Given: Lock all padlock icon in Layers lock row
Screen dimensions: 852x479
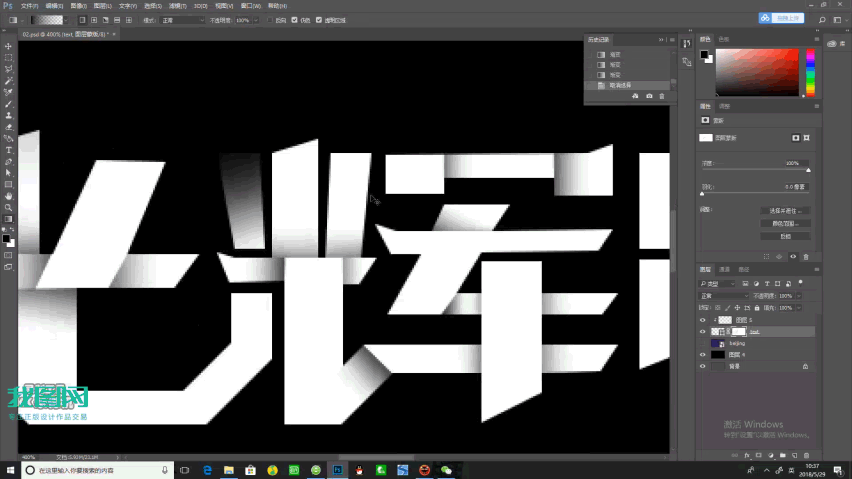Looking at the screenshot, I should coord(757,308).
